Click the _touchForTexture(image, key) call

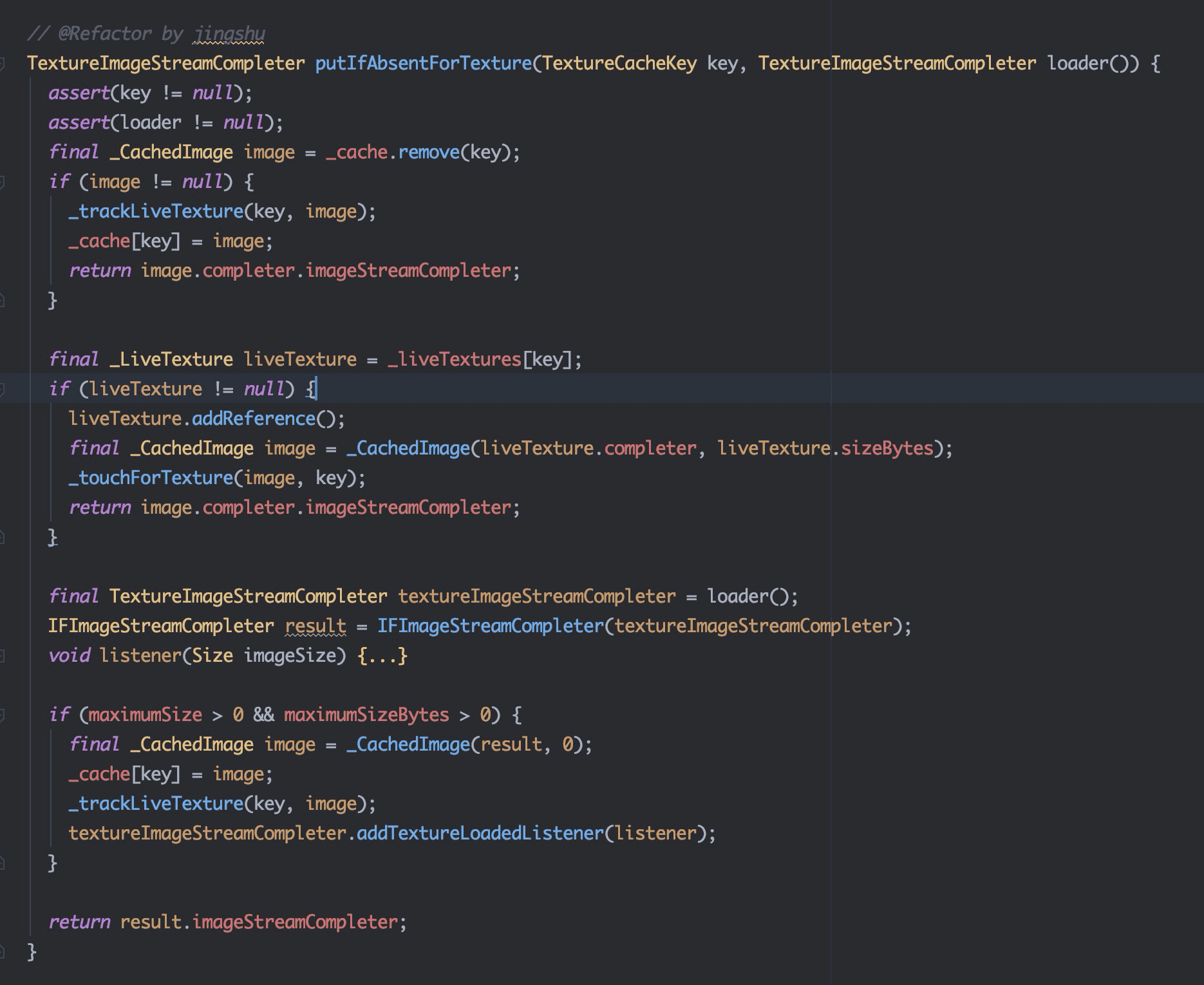coord(217,478)
